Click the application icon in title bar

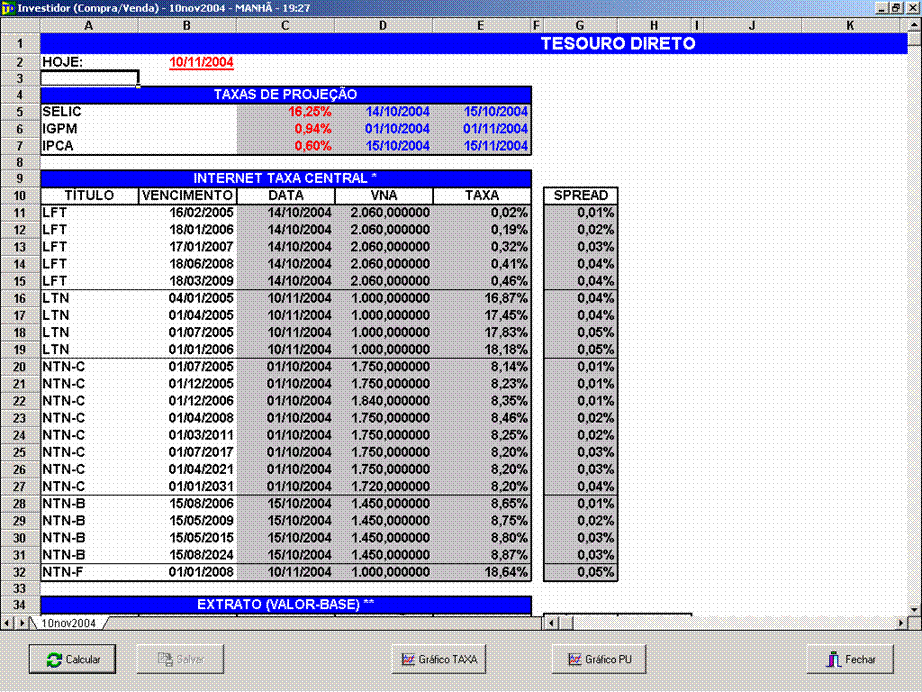click(8, 7)
